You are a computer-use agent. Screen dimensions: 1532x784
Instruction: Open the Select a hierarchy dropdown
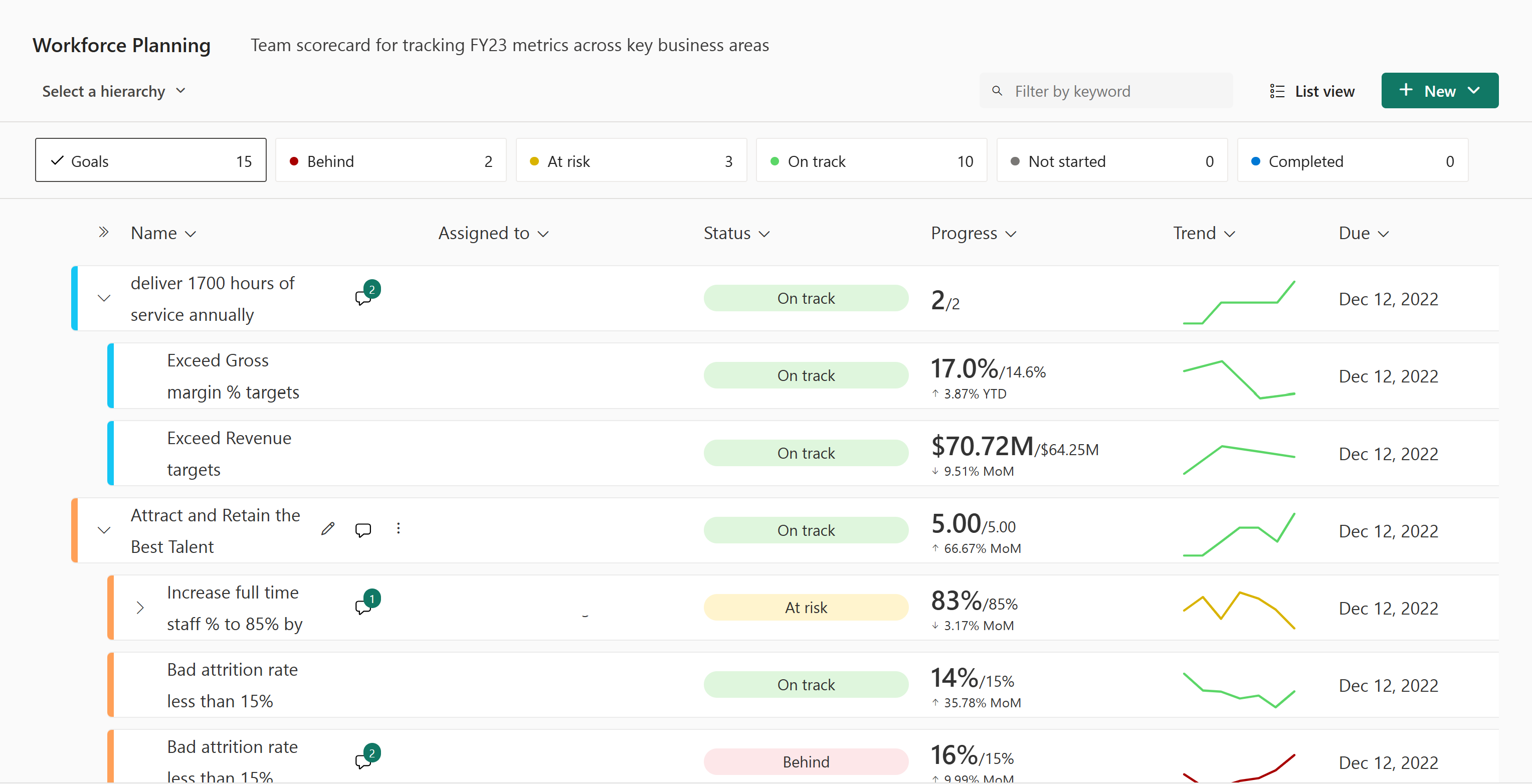(x=113, y=91)
